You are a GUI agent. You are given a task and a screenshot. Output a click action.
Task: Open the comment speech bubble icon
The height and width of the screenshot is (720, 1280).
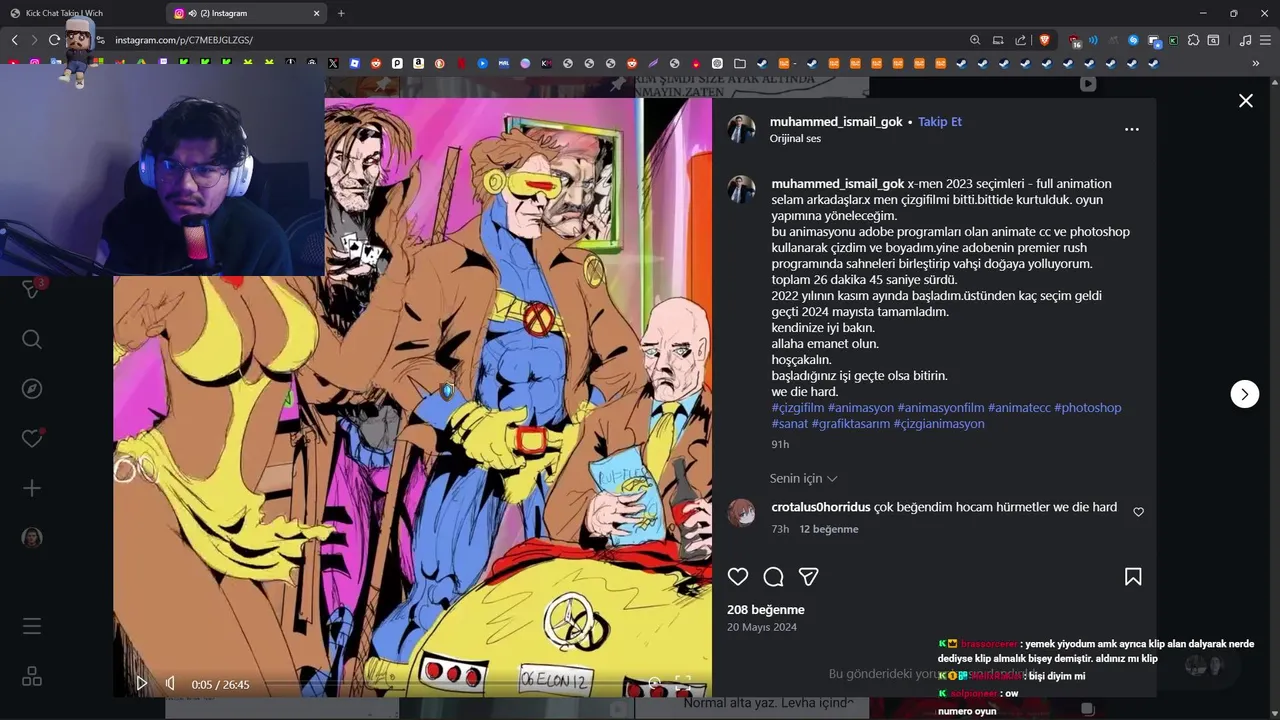773,577
